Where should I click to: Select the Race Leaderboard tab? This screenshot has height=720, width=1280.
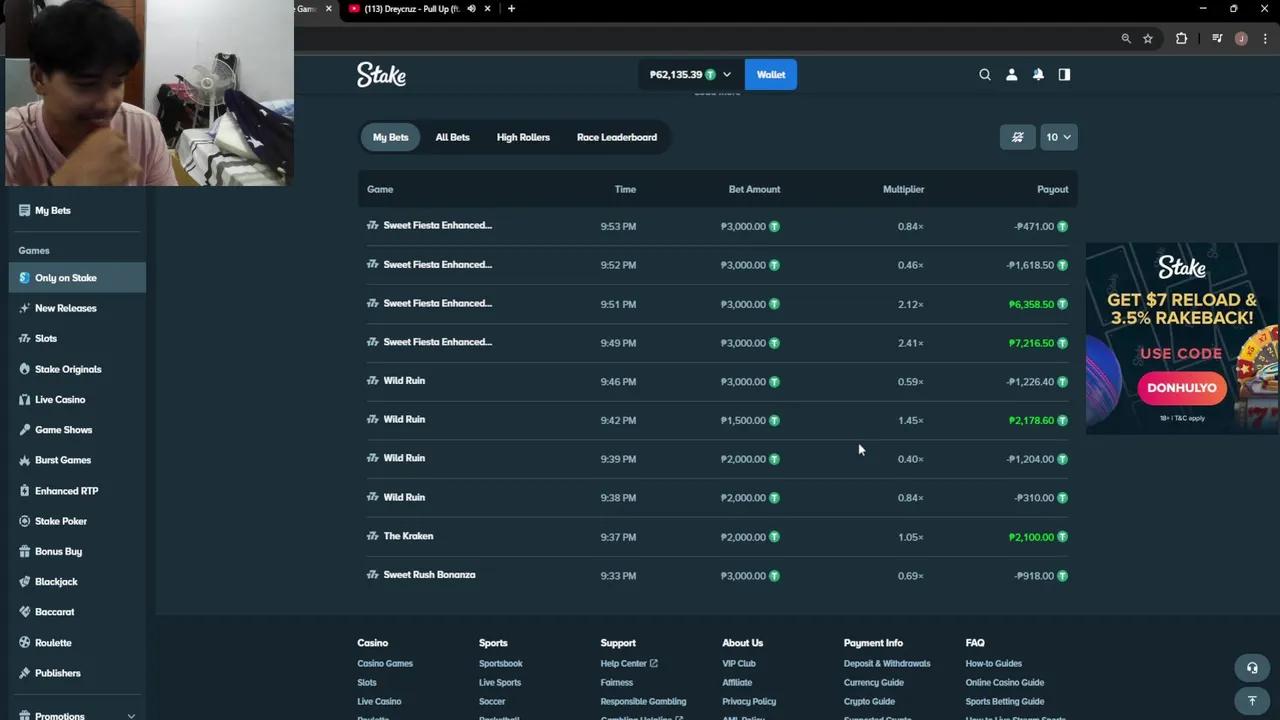pos(616,137)
